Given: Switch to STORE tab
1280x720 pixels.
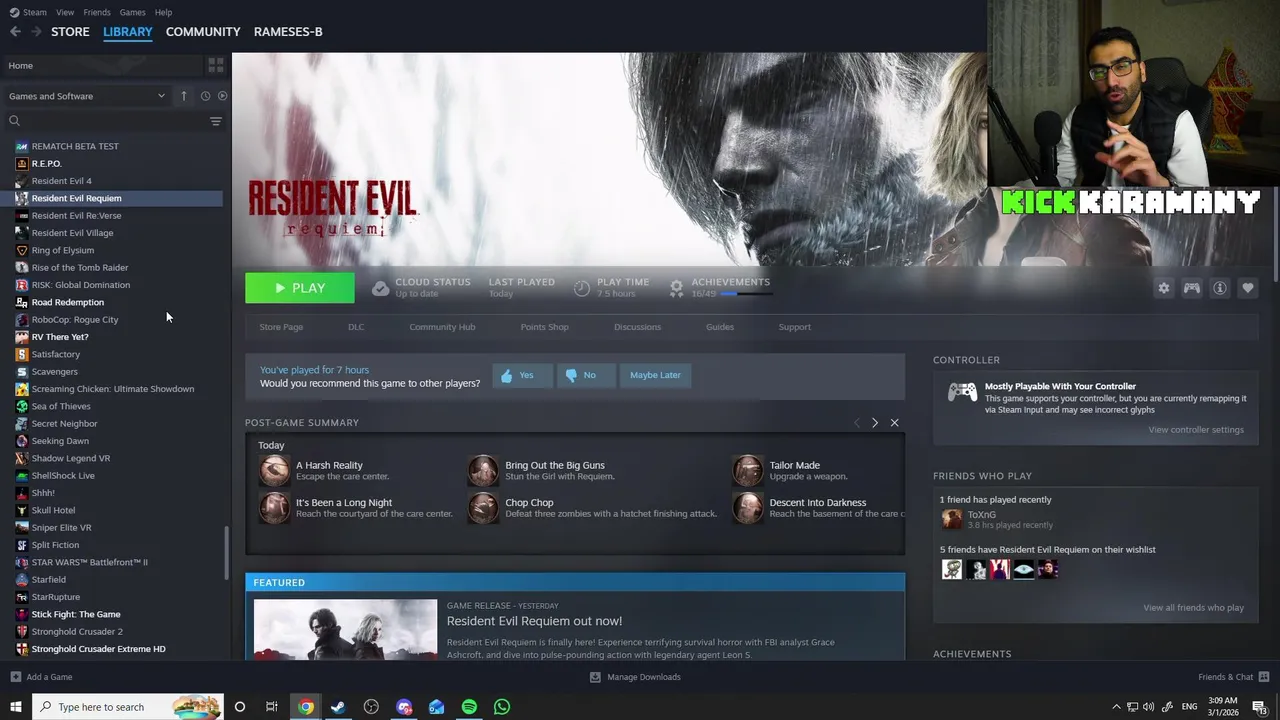Looking at the screenshot, I should coord(70,32).
